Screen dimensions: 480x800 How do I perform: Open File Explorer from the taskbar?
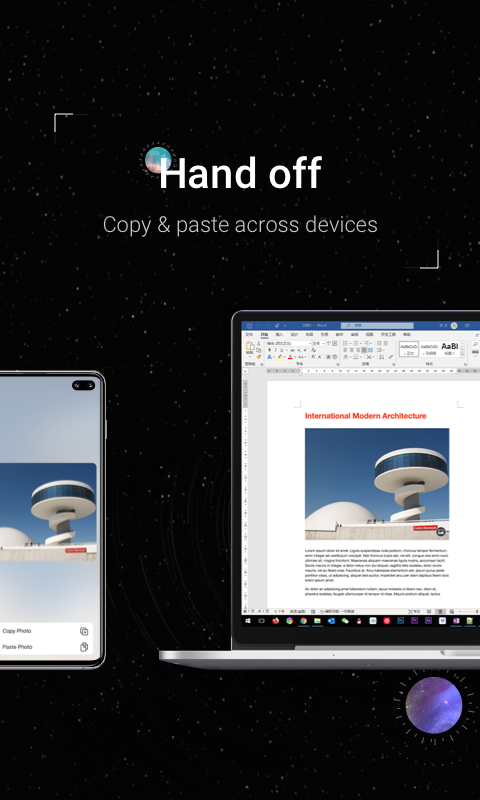(317, 621)
